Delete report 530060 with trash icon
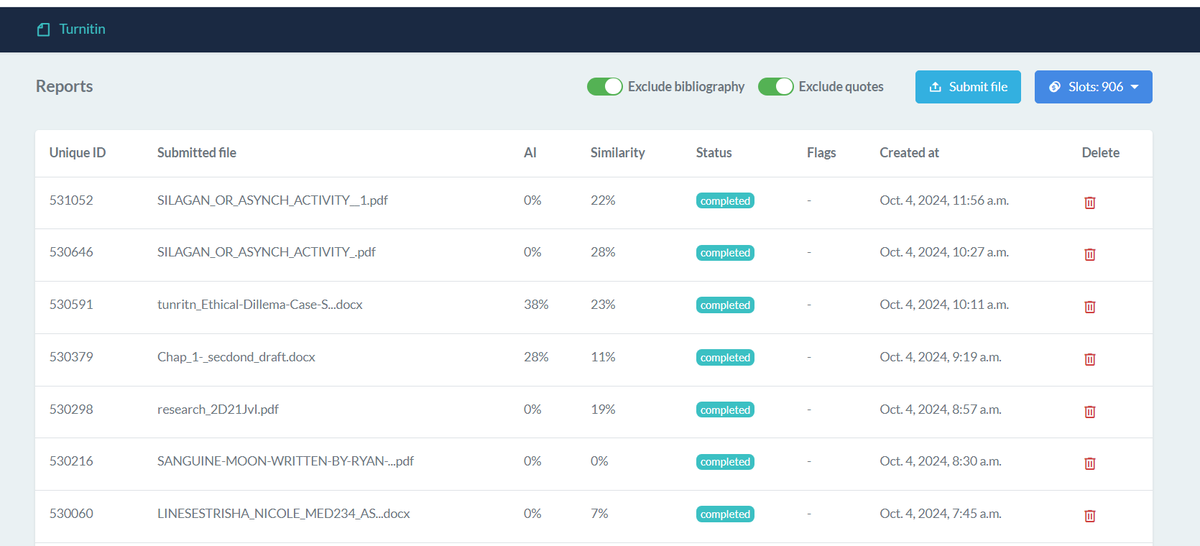Image resolution: width=1200 pixels, height=546 pixels. click(x=1090, y=515)
